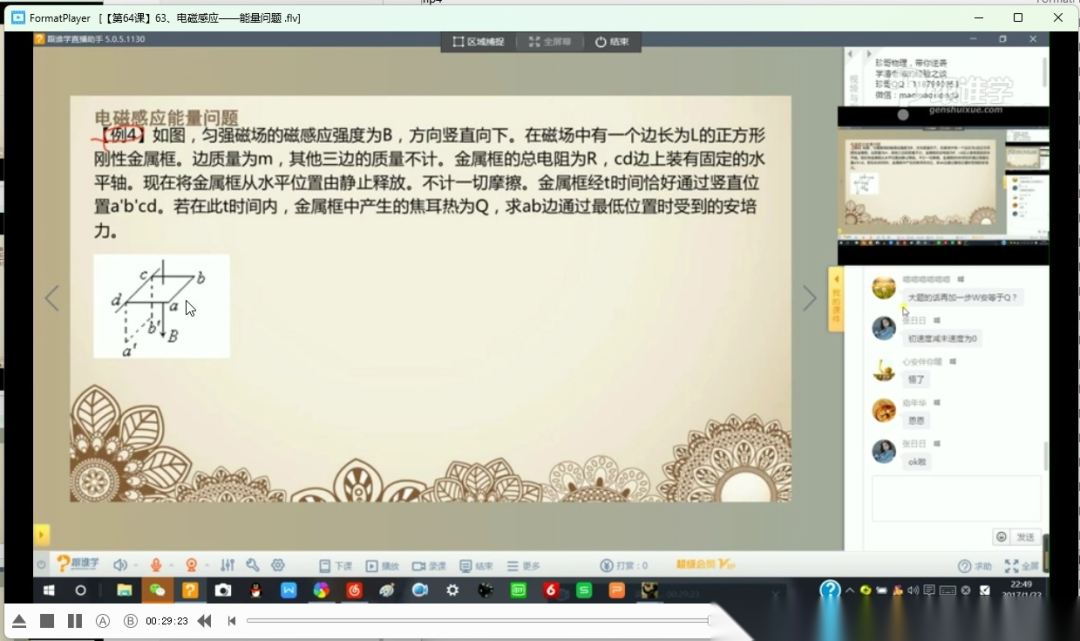Stop video playback with the square button
Viewport: 1080px width, 641px height.
(x=47, y=621)
